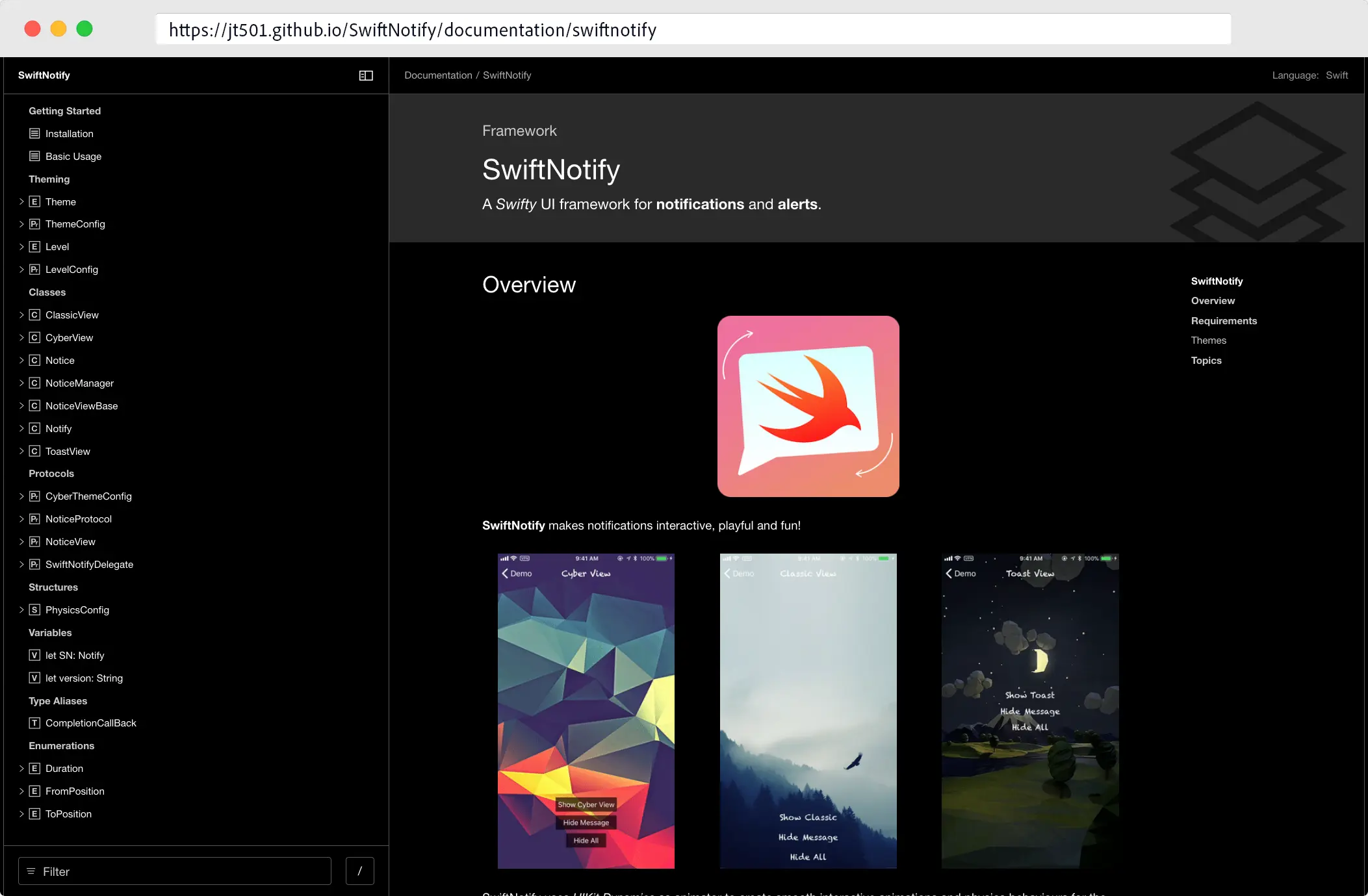The height and width of the screenshot is (896, 1368).
Task: Click the enum icon beside FromPosition
Action: click(34, 791)
